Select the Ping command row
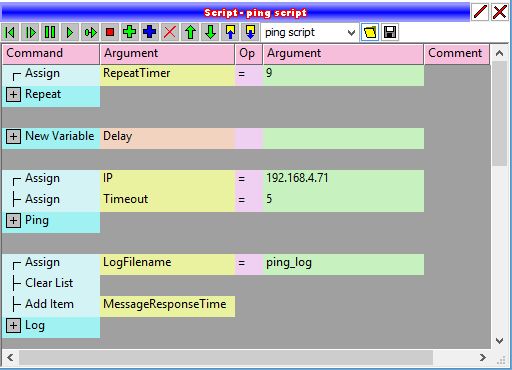The image size is (512, 370). [x=51, y=222]
